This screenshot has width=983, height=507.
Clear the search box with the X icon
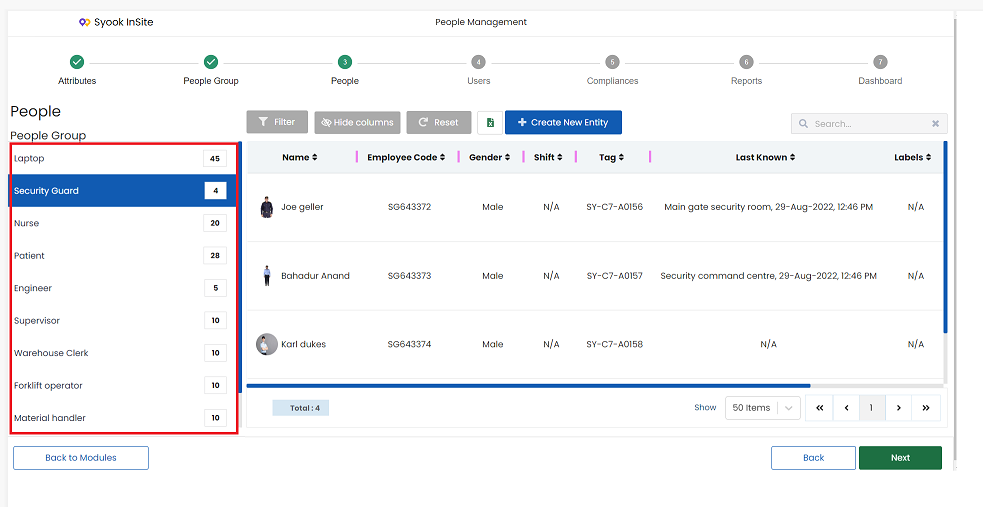[x=935, y=123]
